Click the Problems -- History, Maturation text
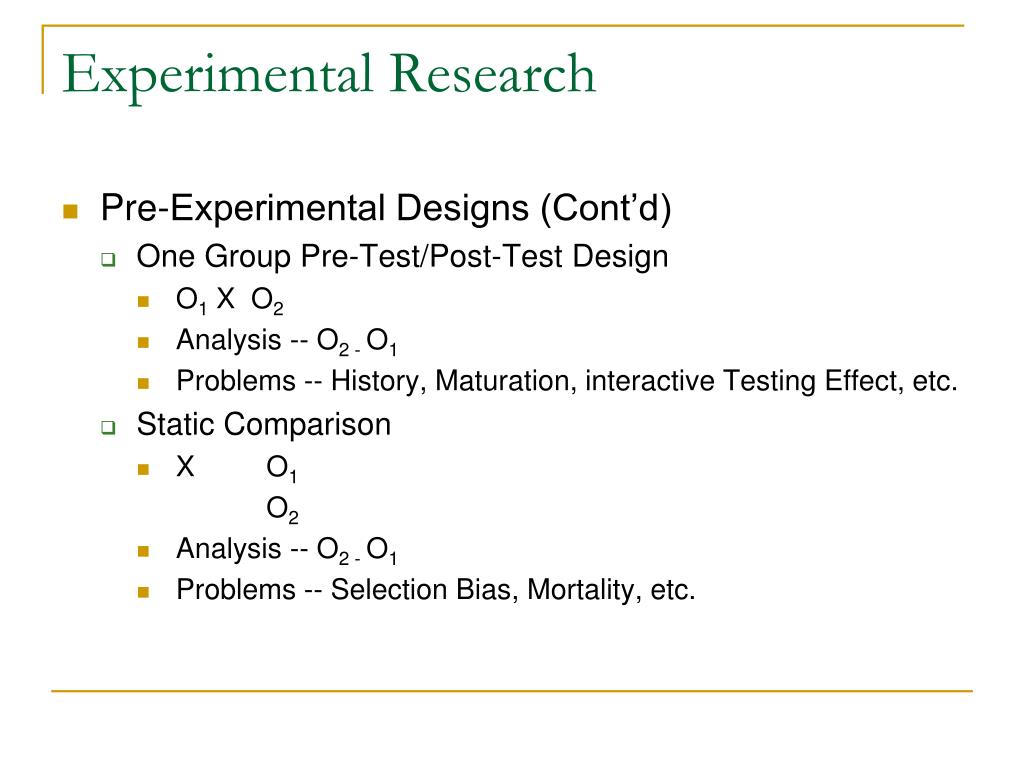This screenshot has height=768, width=1024. point(567,381)
